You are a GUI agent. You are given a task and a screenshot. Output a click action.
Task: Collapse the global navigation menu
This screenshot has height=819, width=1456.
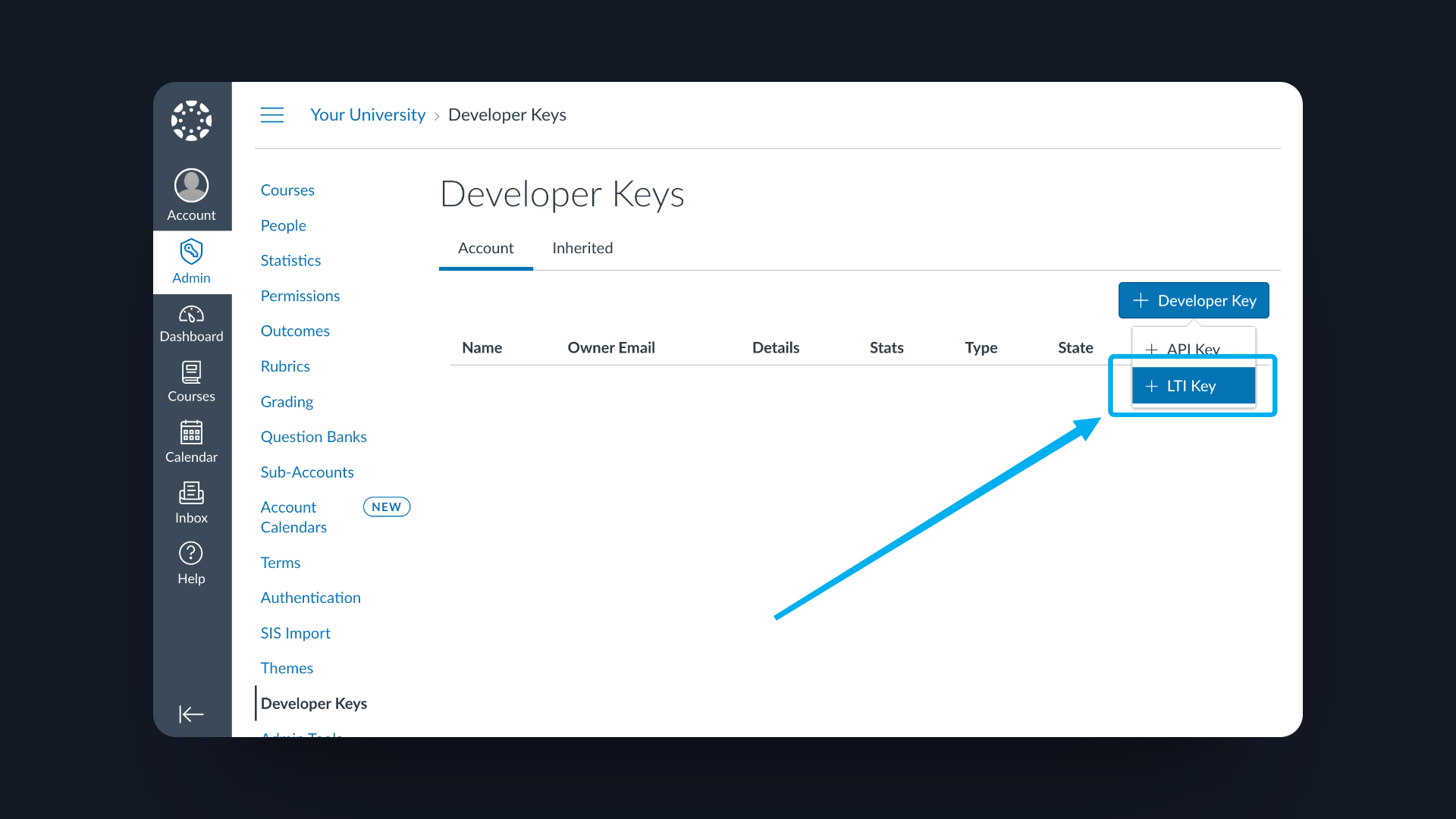(x=191, y=714)
